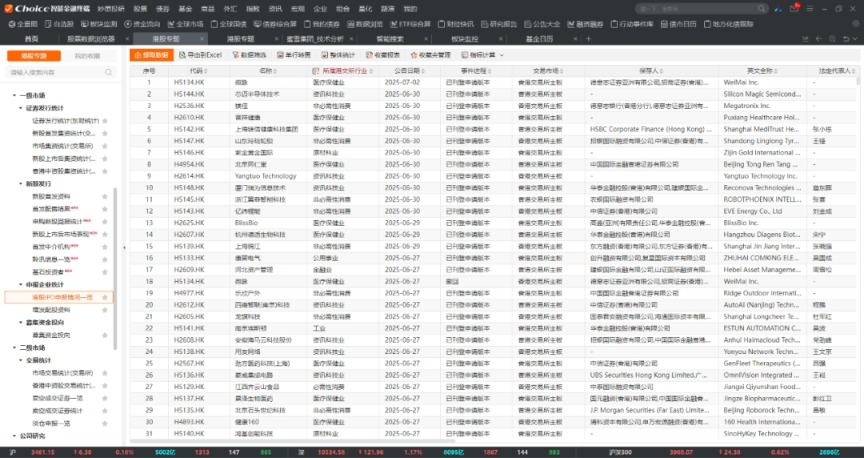This screenshot has height=458, width=864.
Task: Collapse 募集资金投向 group node
Action: tap(21, 322)
